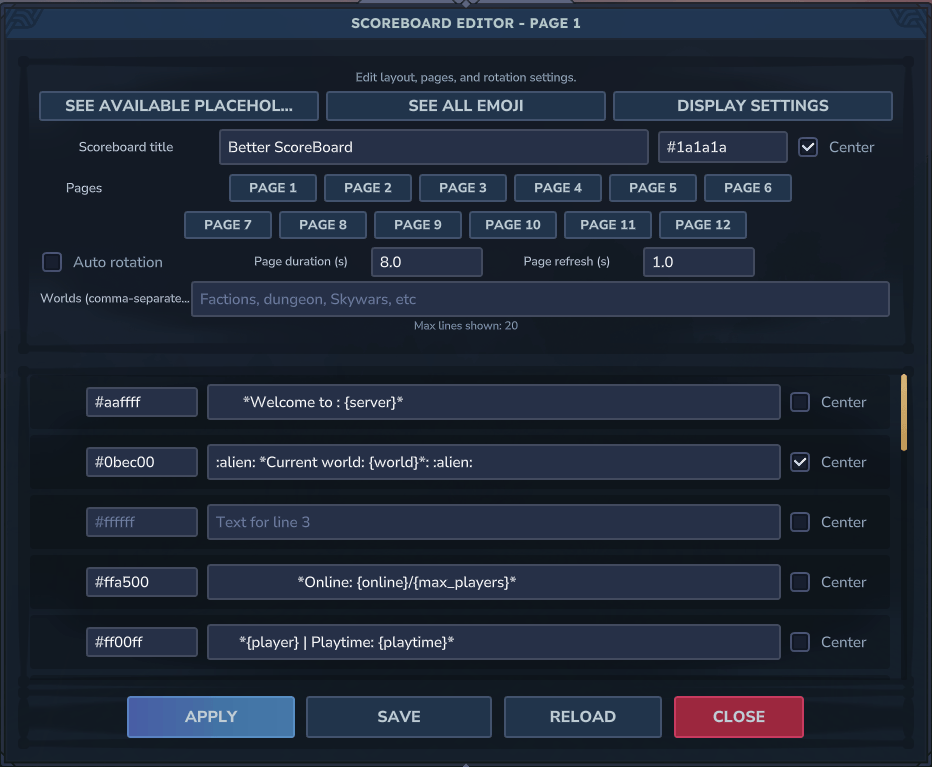Open Display Settings

pyautogui.click(x=752, y=106)
